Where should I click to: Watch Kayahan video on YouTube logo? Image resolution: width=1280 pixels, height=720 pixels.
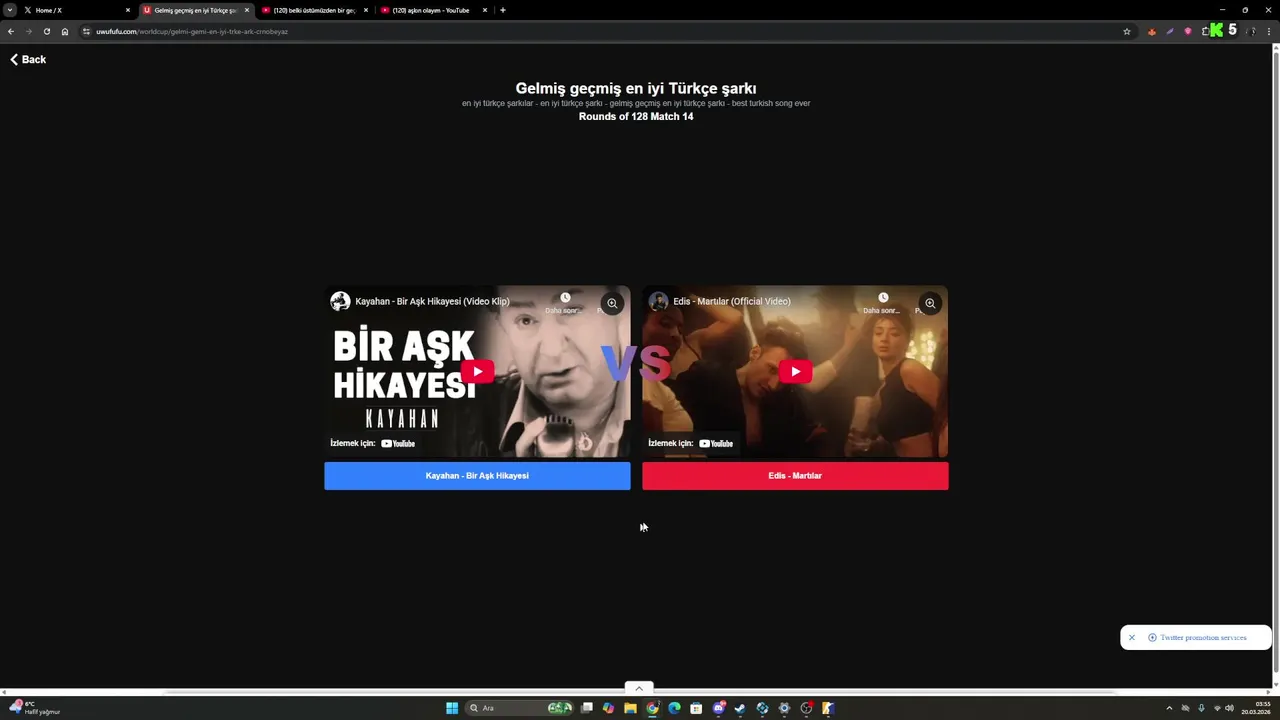point(398,443)
